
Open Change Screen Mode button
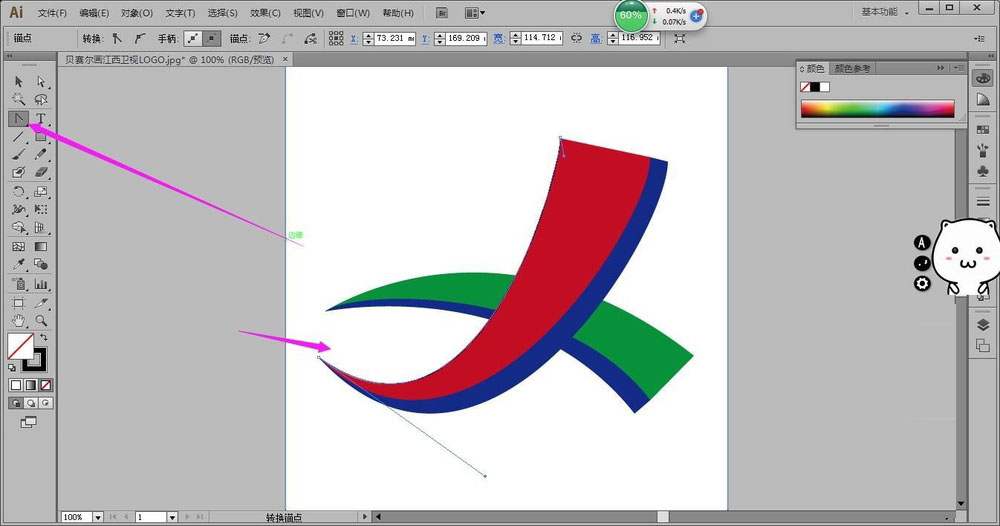(x=29, y=422)
